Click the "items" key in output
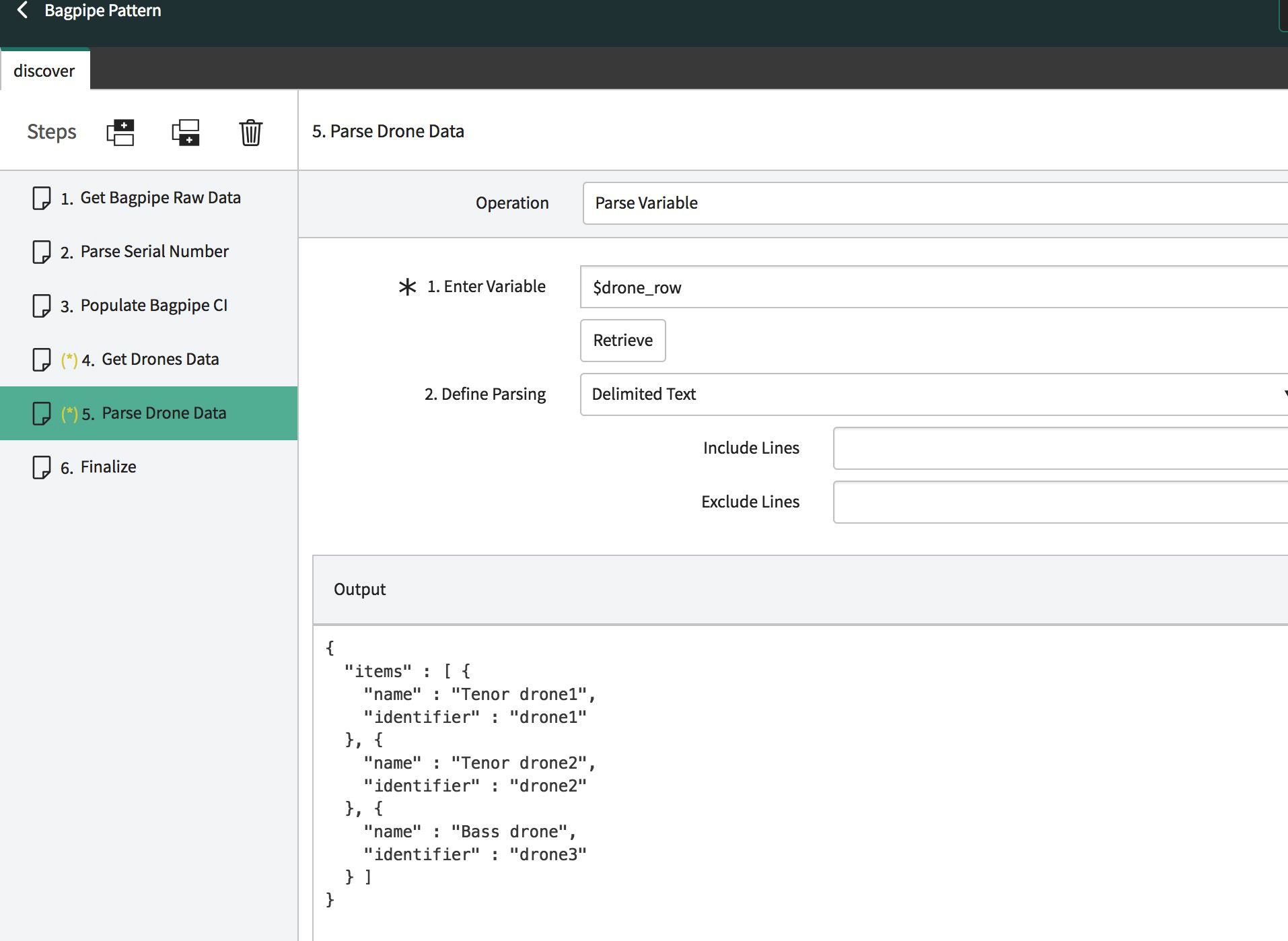Image resolution: width=1288 pixels, height=941 pixels. (x=378, y=672)
